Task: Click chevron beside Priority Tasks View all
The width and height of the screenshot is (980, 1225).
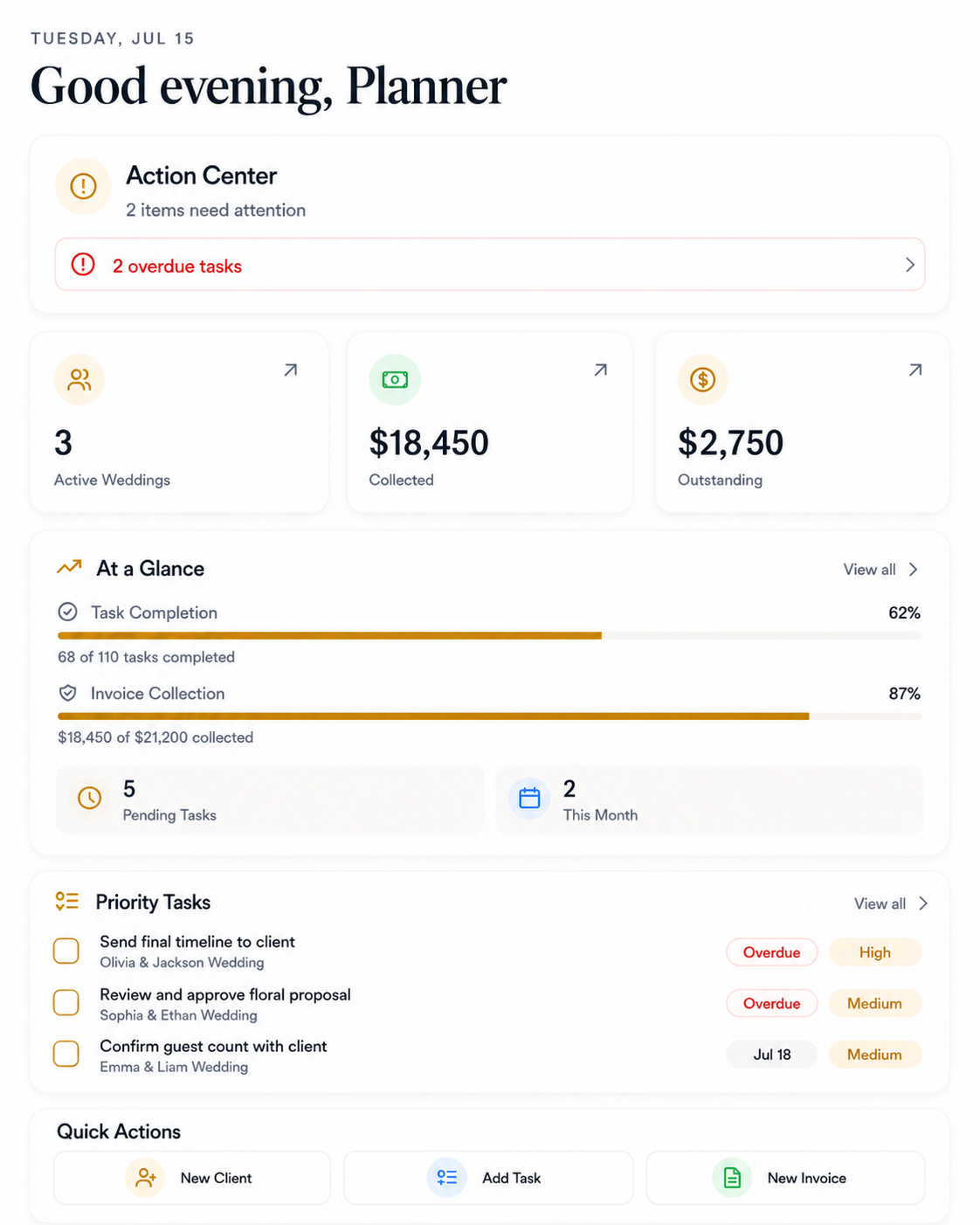Action: [x=923, y=903]
